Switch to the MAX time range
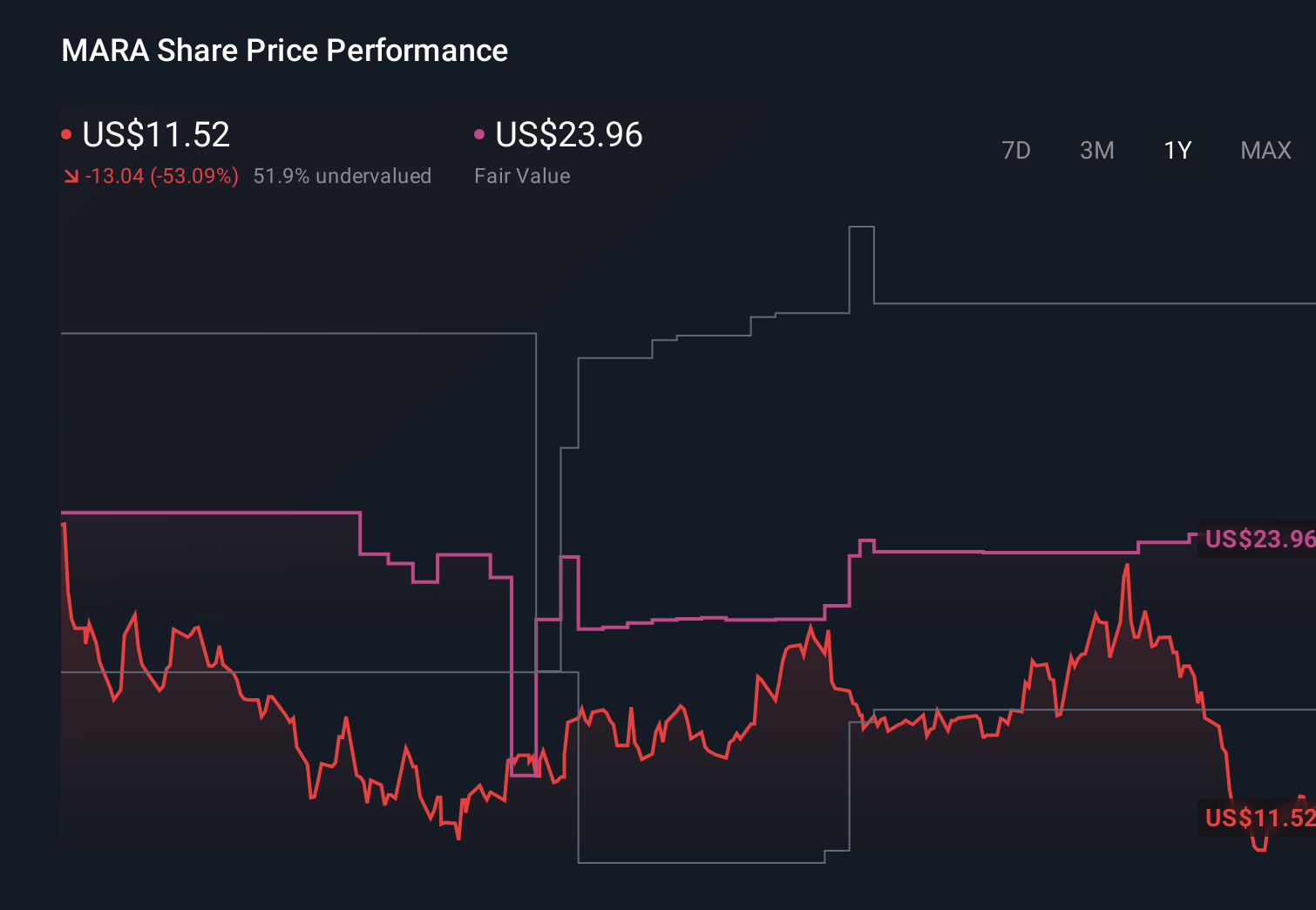 [x=1265, y=150]
